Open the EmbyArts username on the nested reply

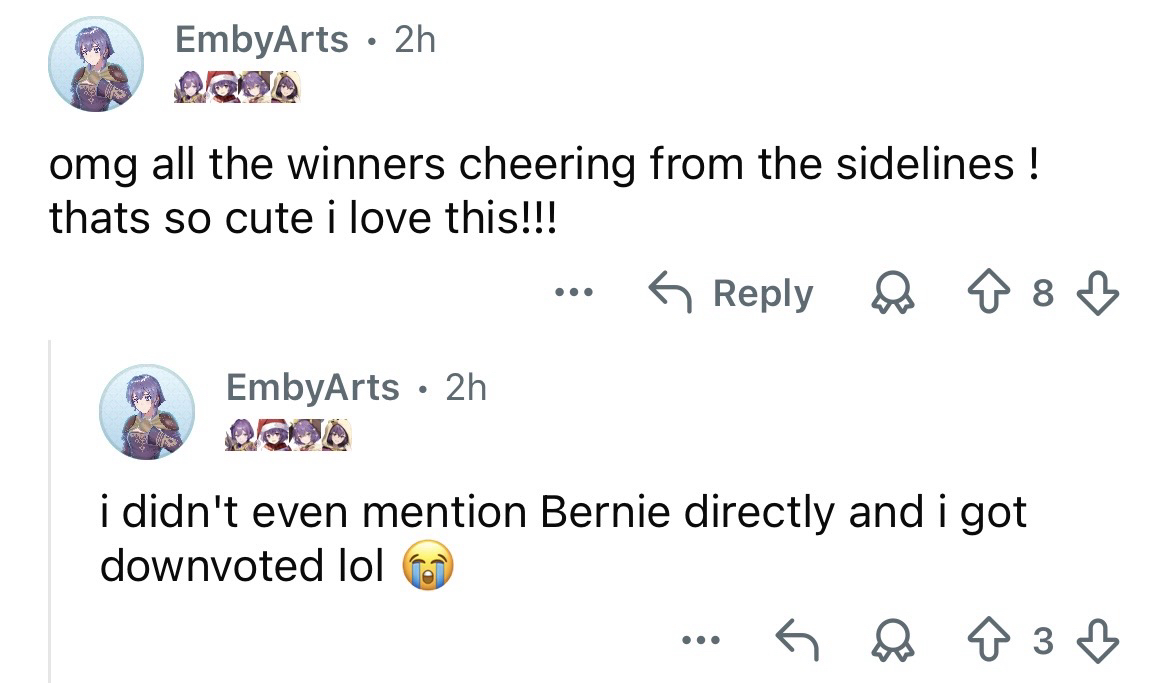312,387
